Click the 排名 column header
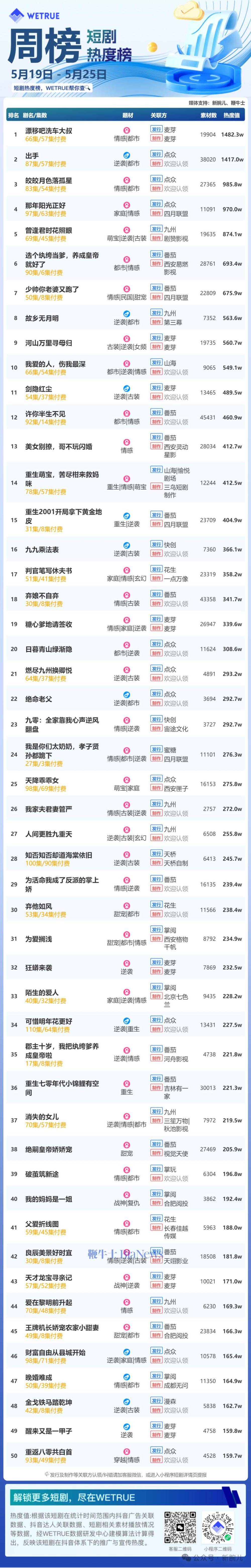Screen dimensions: 251x1568 [13, 115]
